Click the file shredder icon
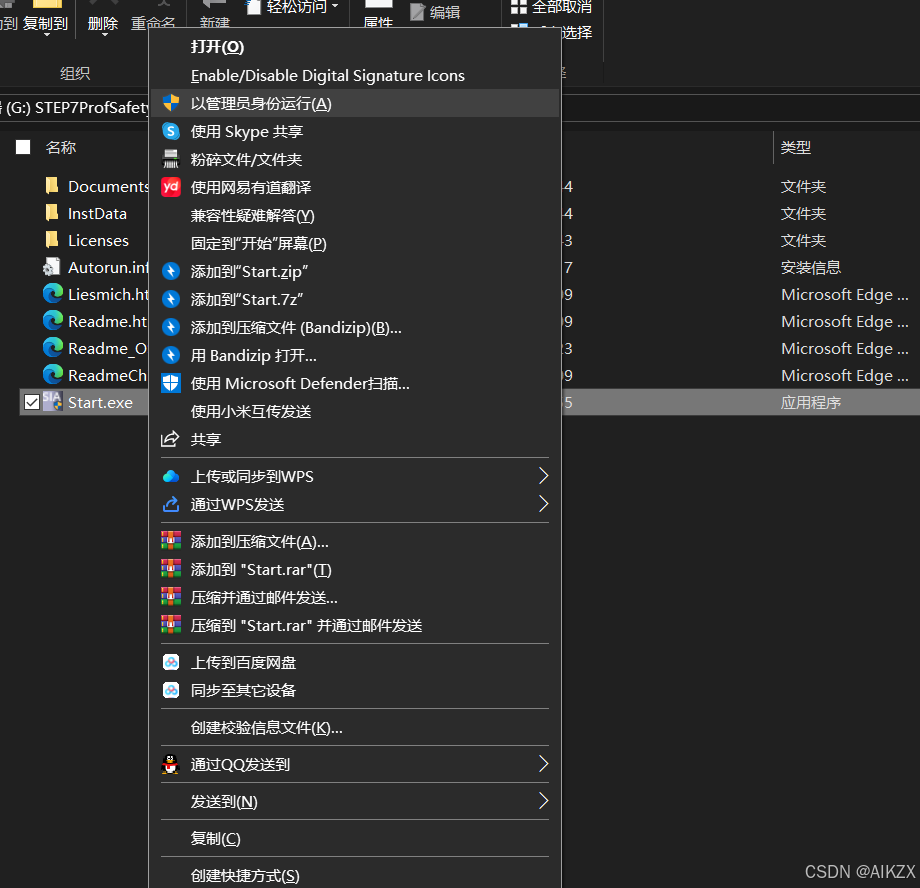The image size is (920, 888). click(x=171, y=159)
